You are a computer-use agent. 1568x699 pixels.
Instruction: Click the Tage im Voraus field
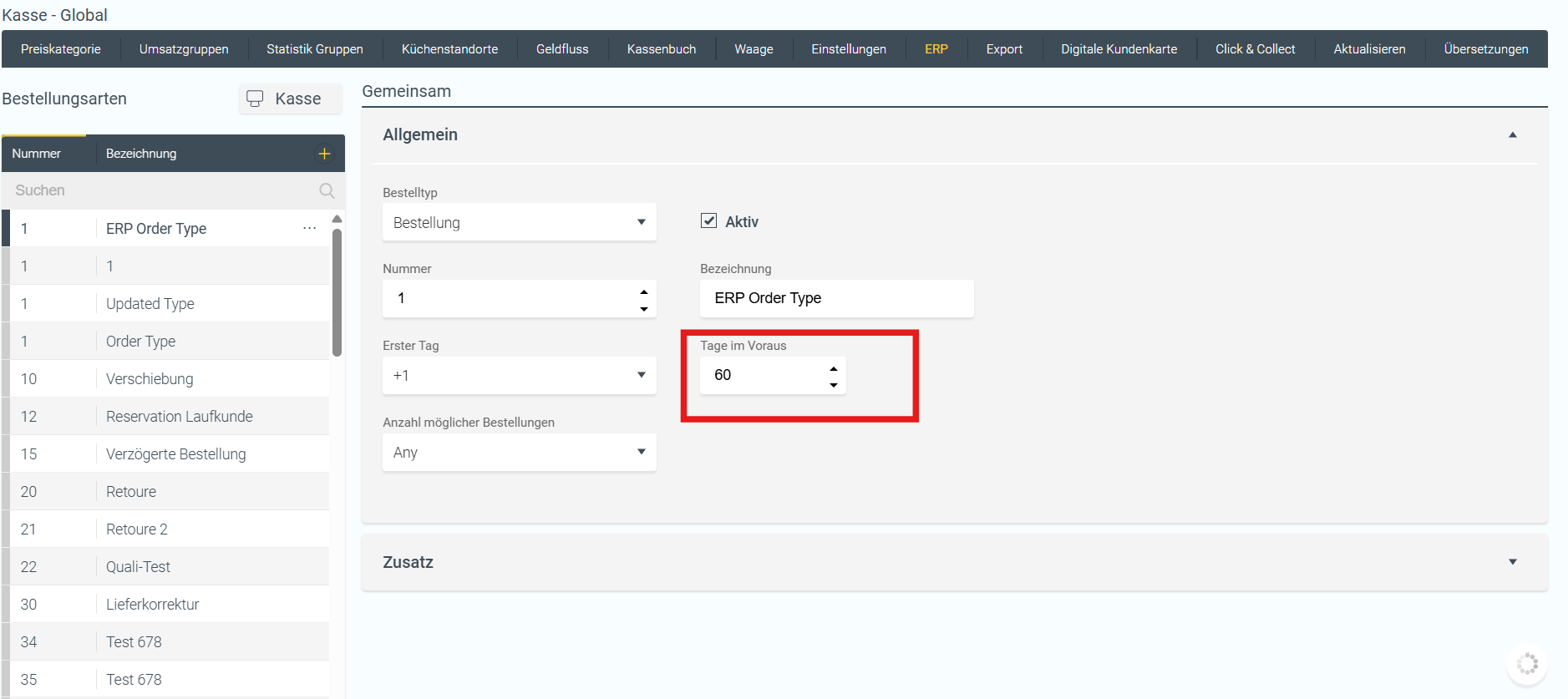(x=773, y=375)
